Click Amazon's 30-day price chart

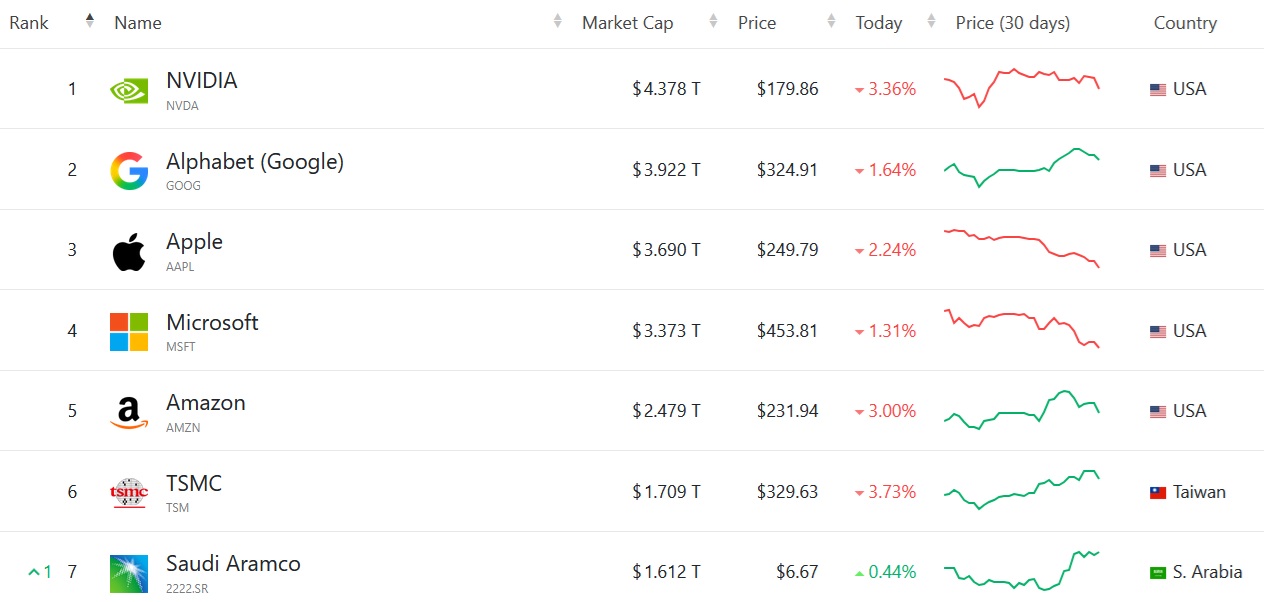point(1021,410)
